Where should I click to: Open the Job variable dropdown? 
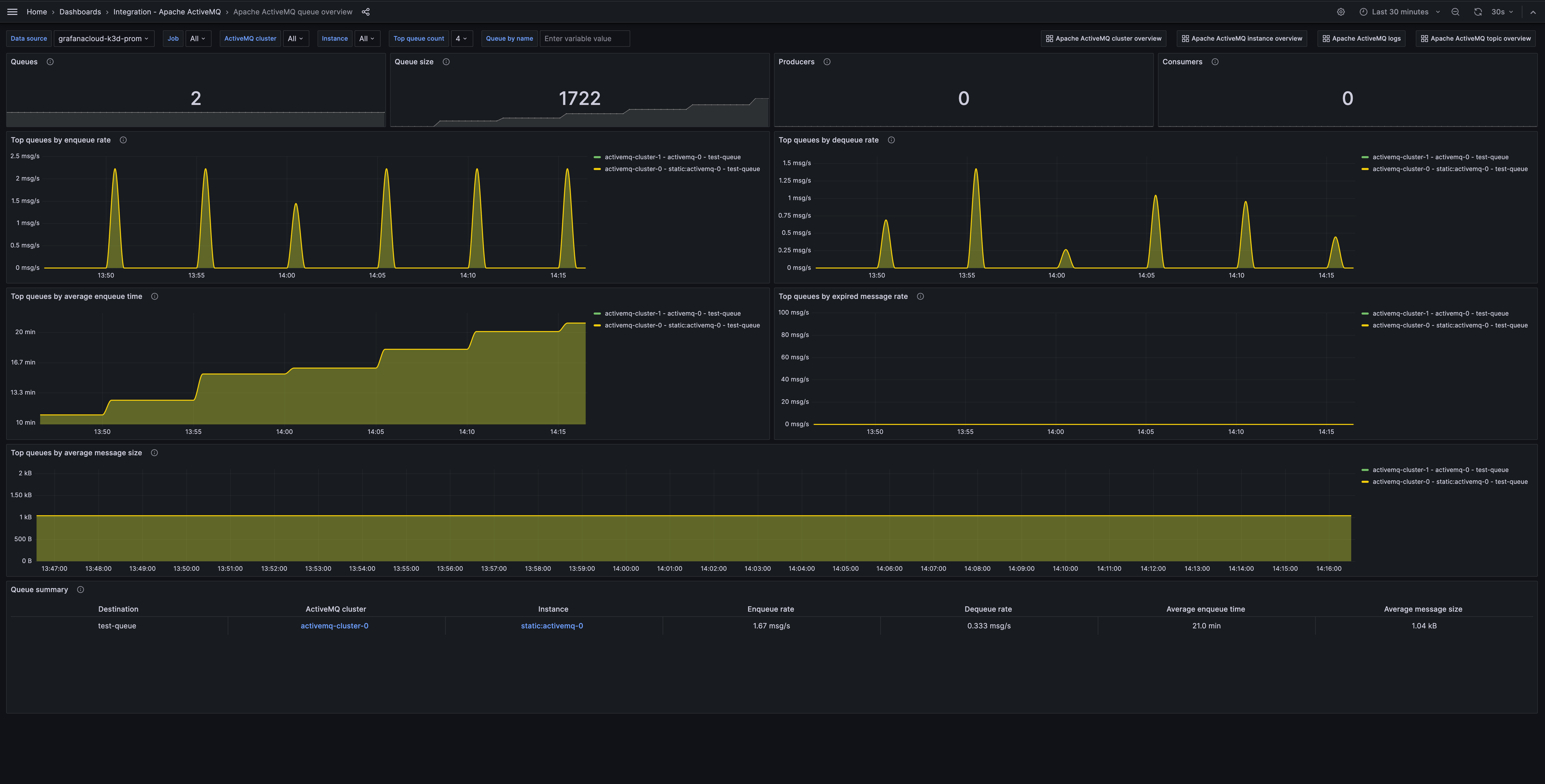[x=198, y=38]
